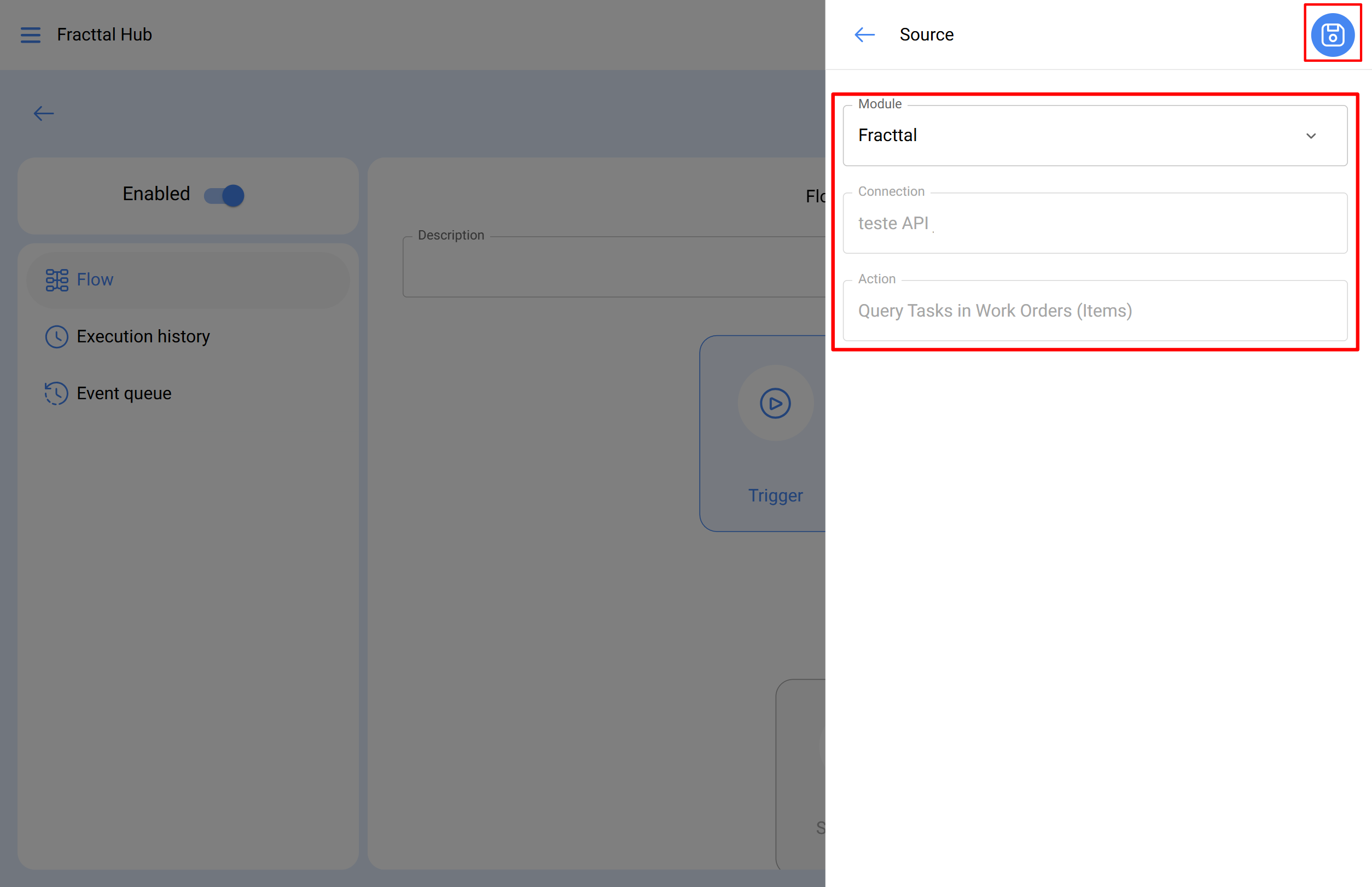
Task: Click the save icon in Source panel
Action: tap(1332, 34)
